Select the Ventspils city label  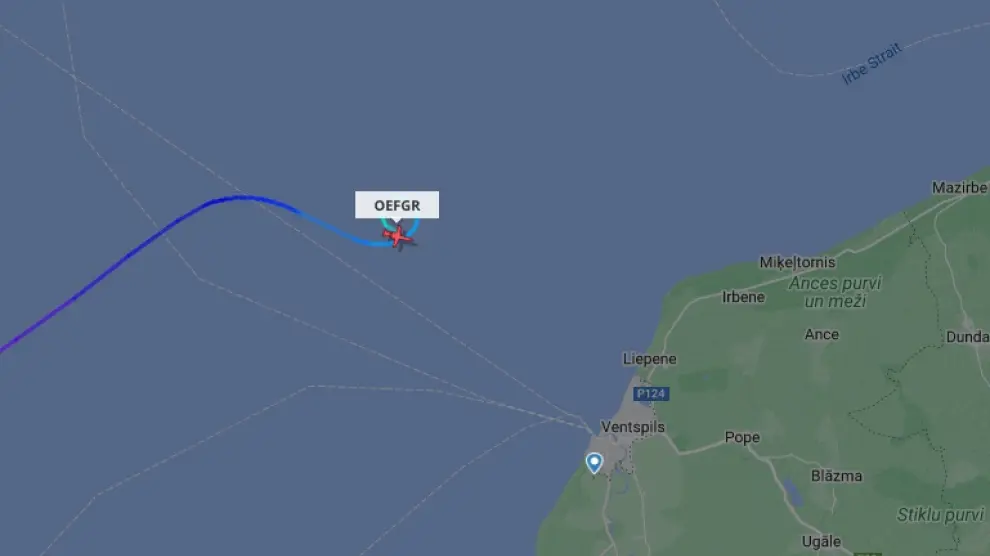point(633,427)
